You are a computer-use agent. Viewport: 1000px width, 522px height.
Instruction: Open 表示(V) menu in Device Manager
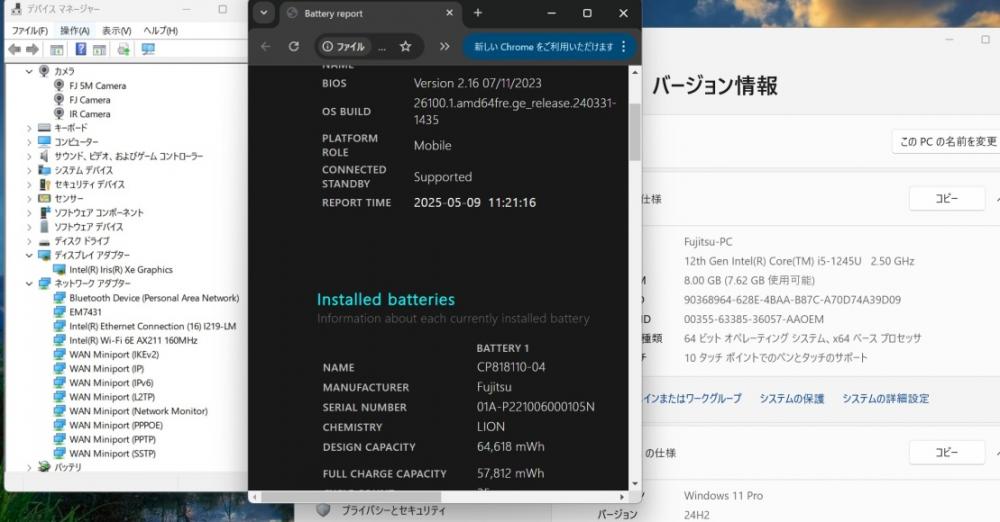coord(117,31)
